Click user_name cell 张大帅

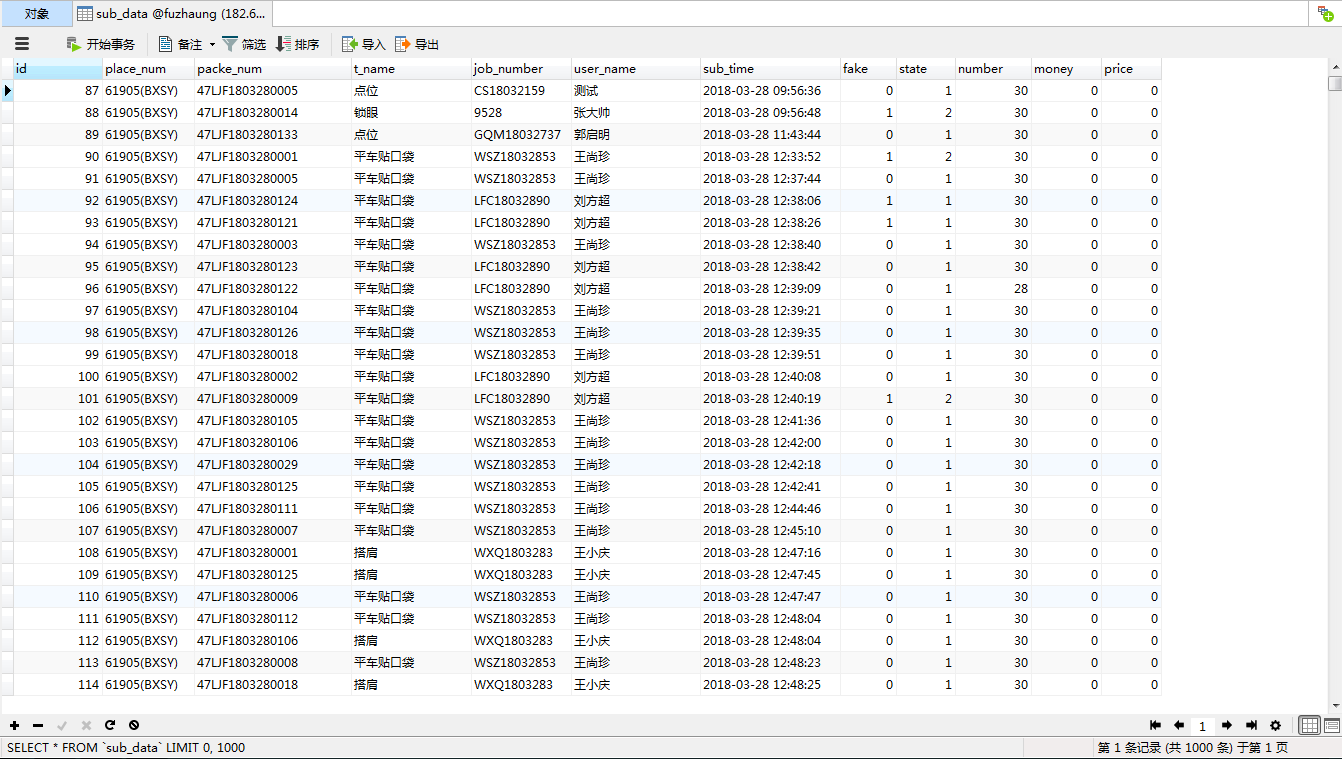pyautogui.click(x=635, y=113)
